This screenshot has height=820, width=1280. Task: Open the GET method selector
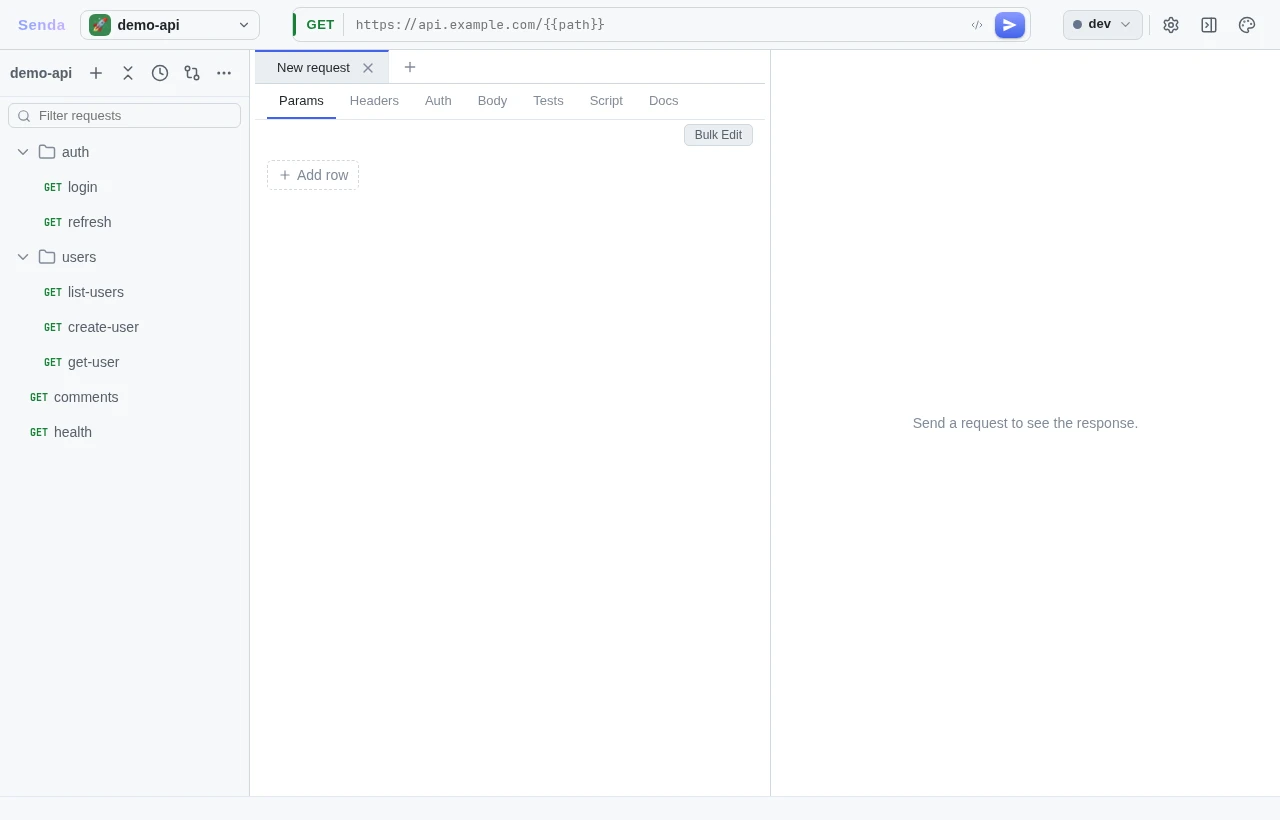pos(320,25)
